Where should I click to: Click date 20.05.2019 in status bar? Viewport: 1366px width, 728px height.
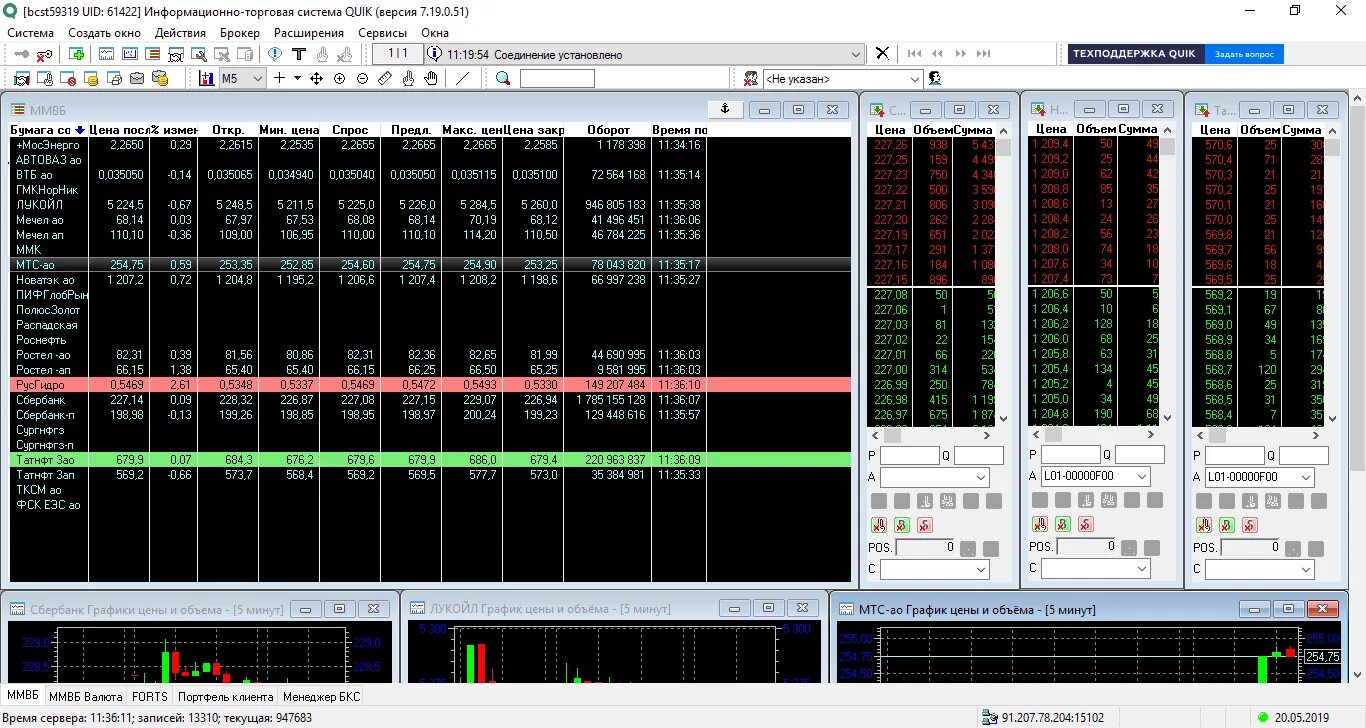(1301, 718)
